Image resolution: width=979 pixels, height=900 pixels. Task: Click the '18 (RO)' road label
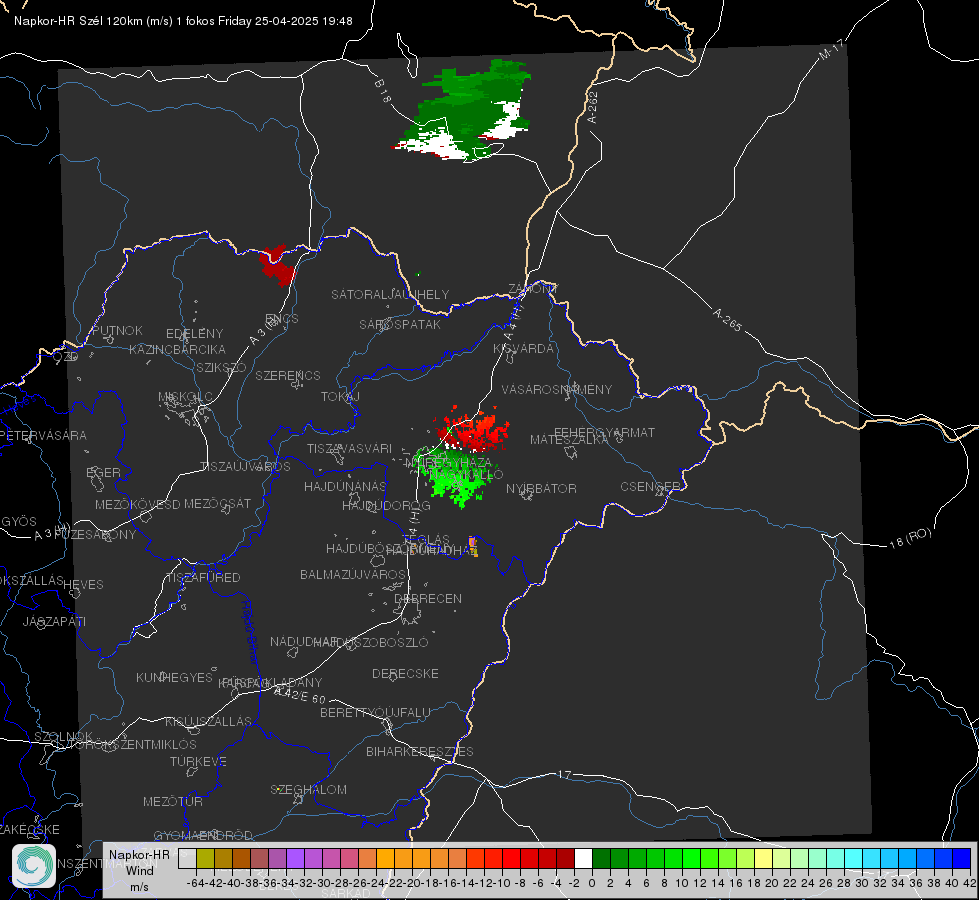910,538
